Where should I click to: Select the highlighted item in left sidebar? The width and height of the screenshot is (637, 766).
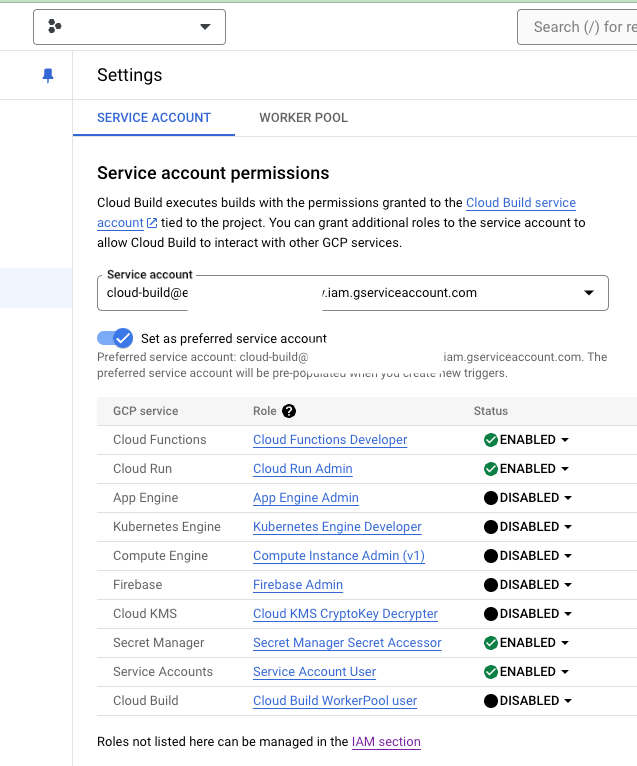click(x=36, y=288)
